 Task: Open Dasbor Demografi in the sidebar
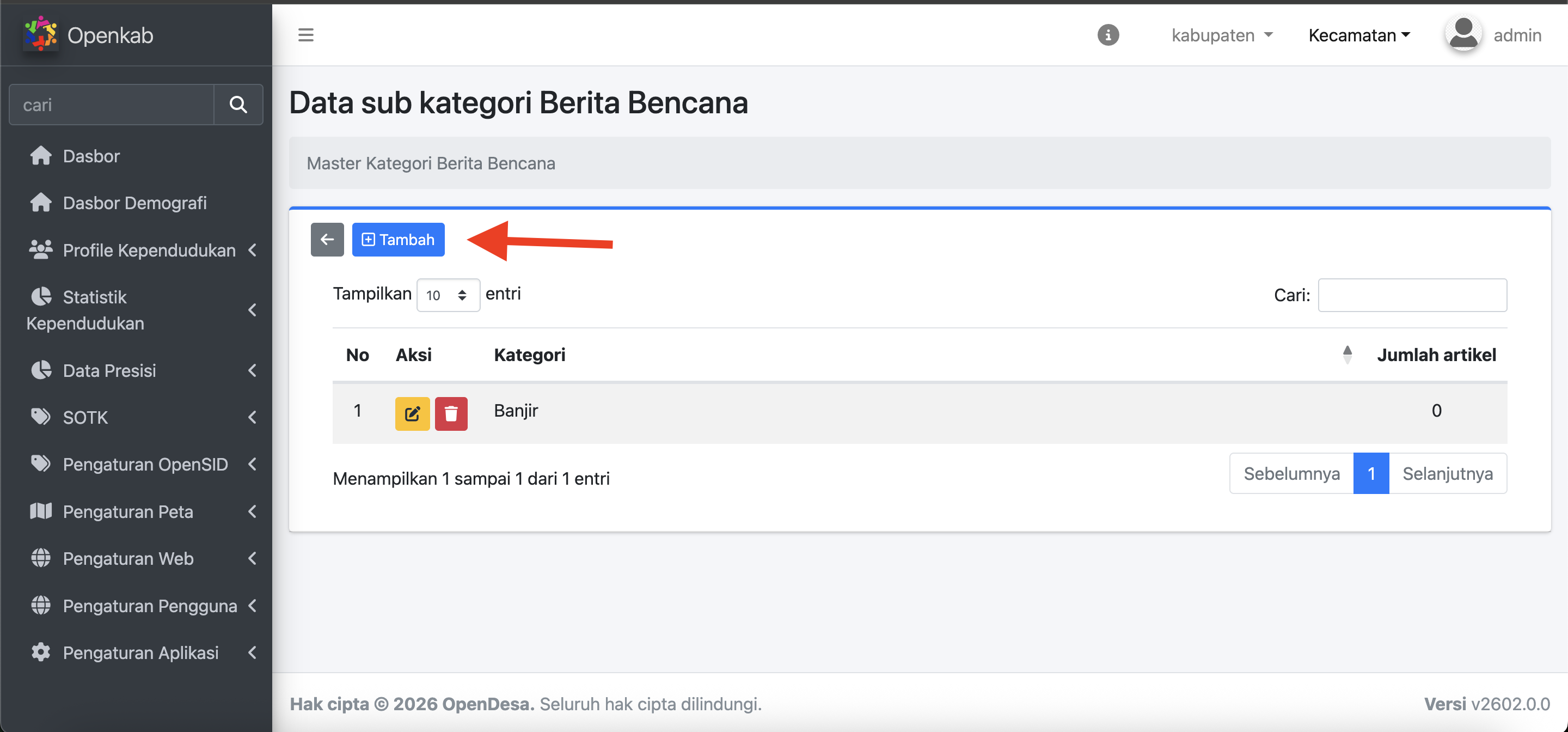click(134, 203)
